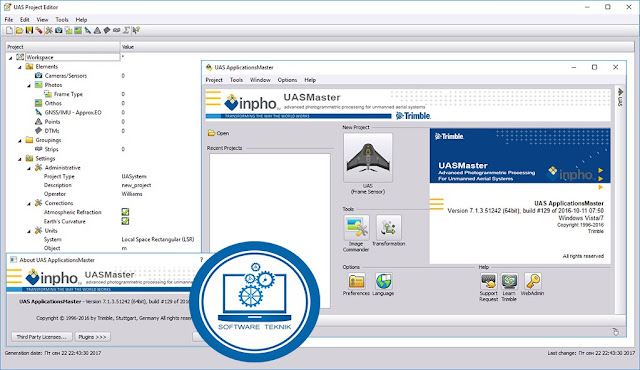Click the help pointer toolbar icon
640x370 pixels.
136,30
